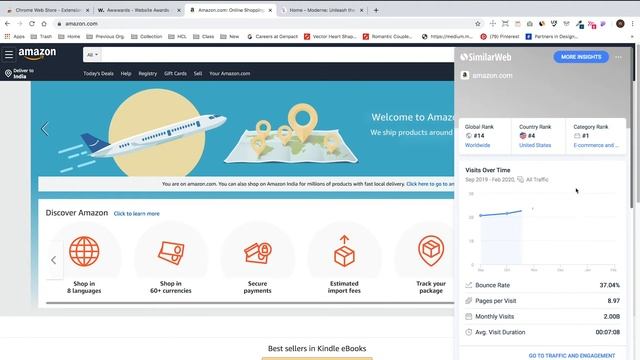The image size is (640, 360).
Task: Open the Chrome profile avatar
Action: [620, 24]
